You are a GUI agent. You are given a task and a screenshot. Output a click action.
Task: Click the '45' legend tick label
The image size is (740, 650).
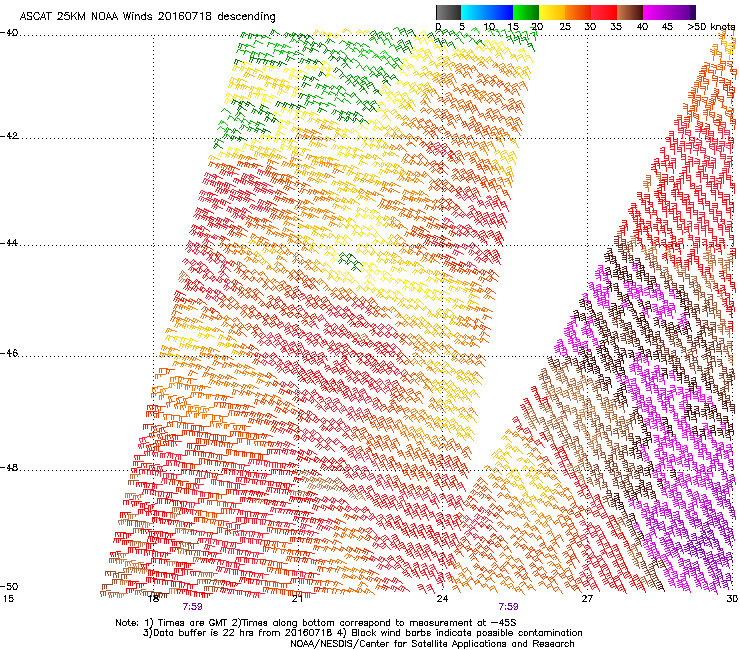(x=667, y=27)
